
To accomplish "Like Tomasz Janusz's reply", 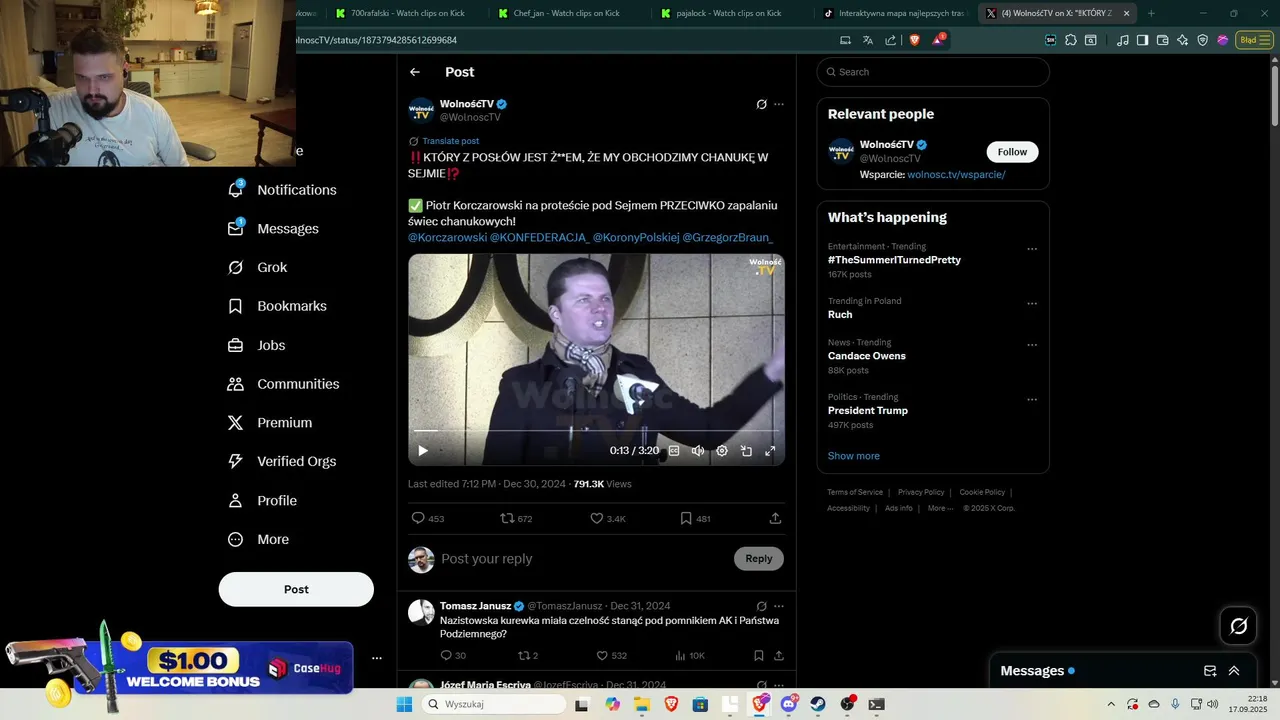I will (x=602, y=656).
